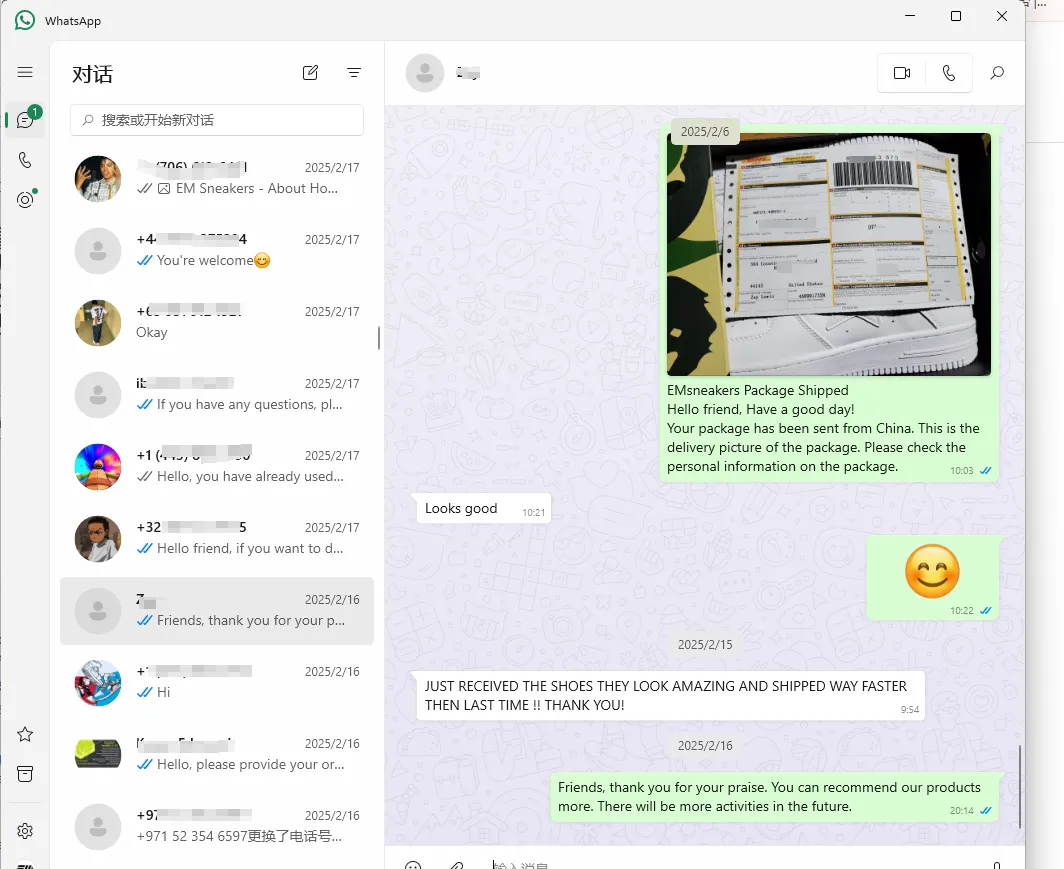Click the contact avatar in chat header

425,73
